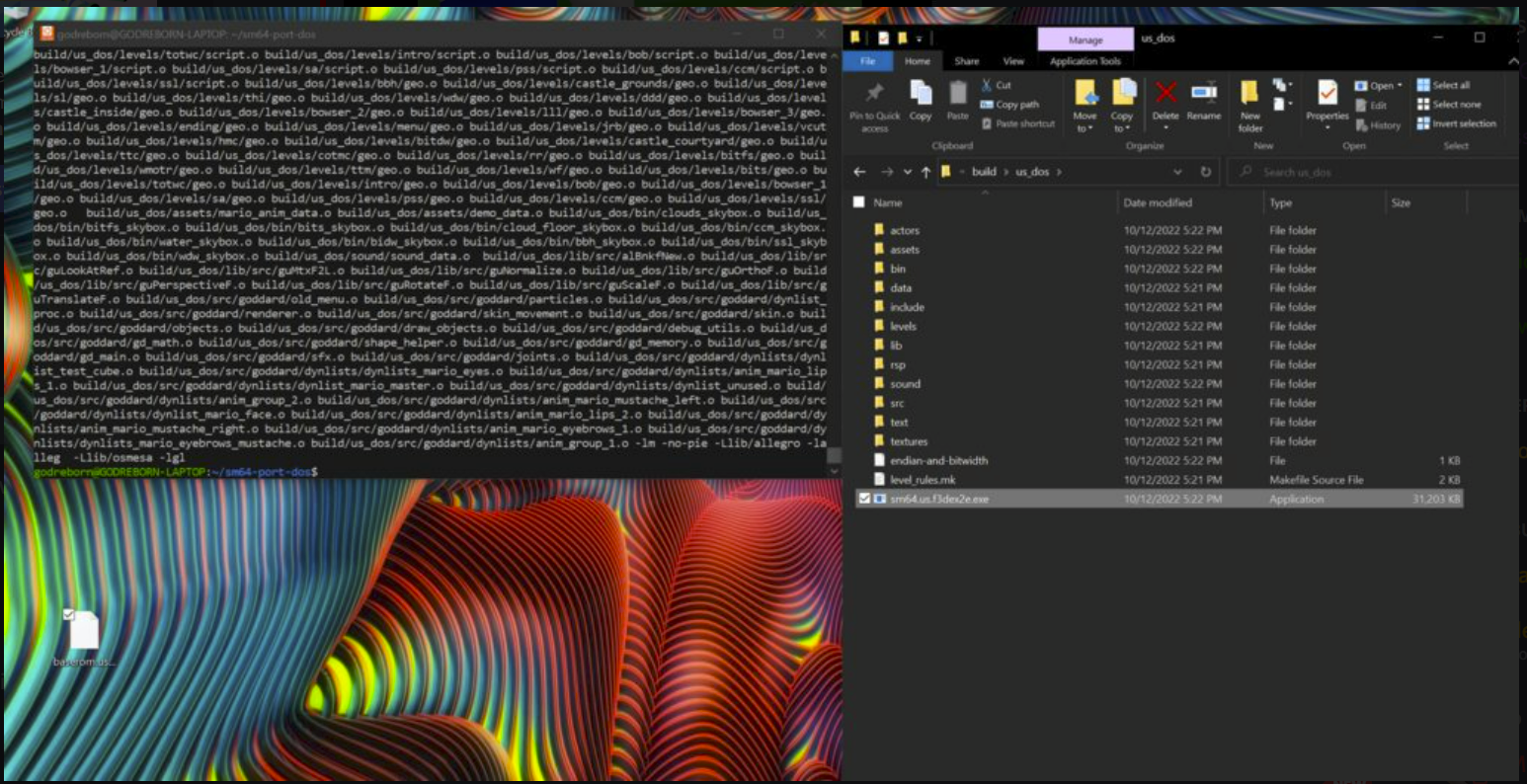Create a New folder from ribbon
The width and height of the screenshot is (1527, 784).
coord(1250,107)
